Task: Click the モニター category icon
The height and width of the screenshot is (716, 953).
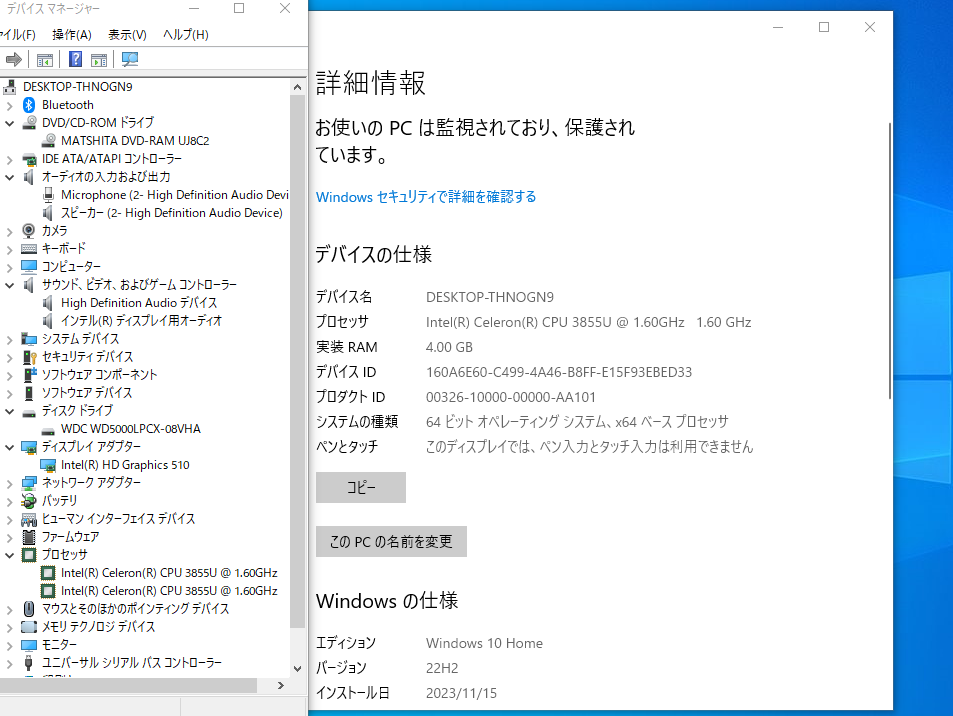Action: (29, 645)
